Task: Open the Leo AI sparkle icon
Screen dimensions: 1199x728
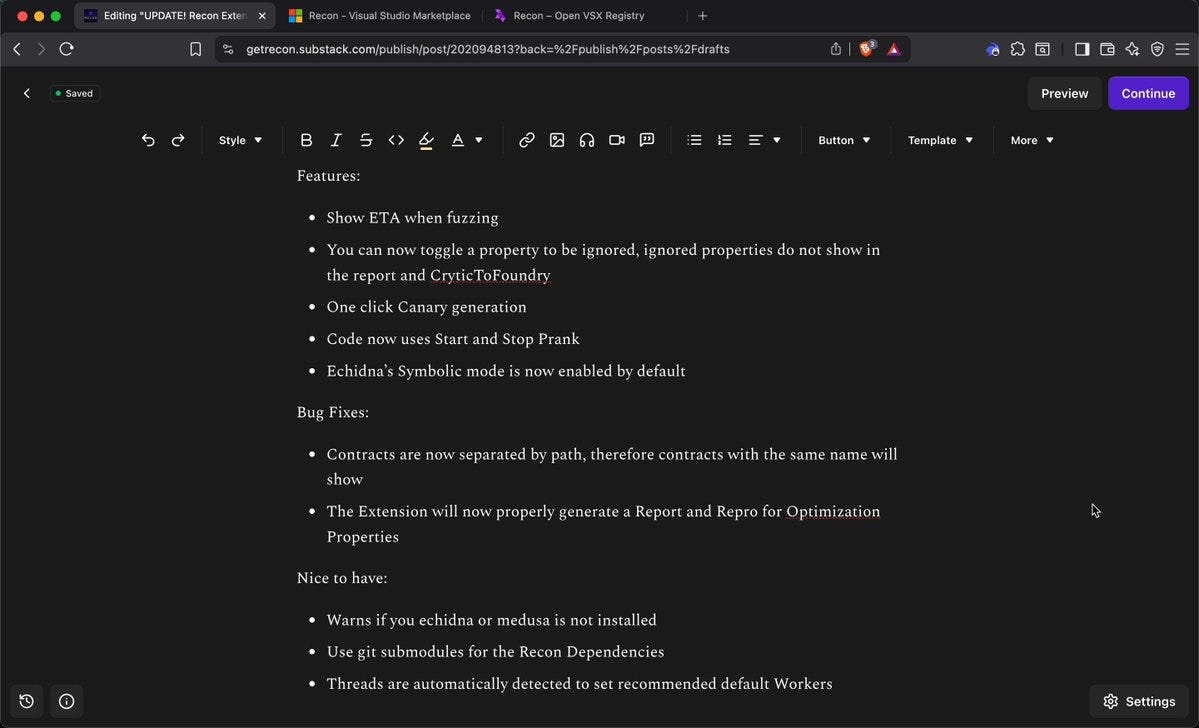Action: [x=1132, y=49]
